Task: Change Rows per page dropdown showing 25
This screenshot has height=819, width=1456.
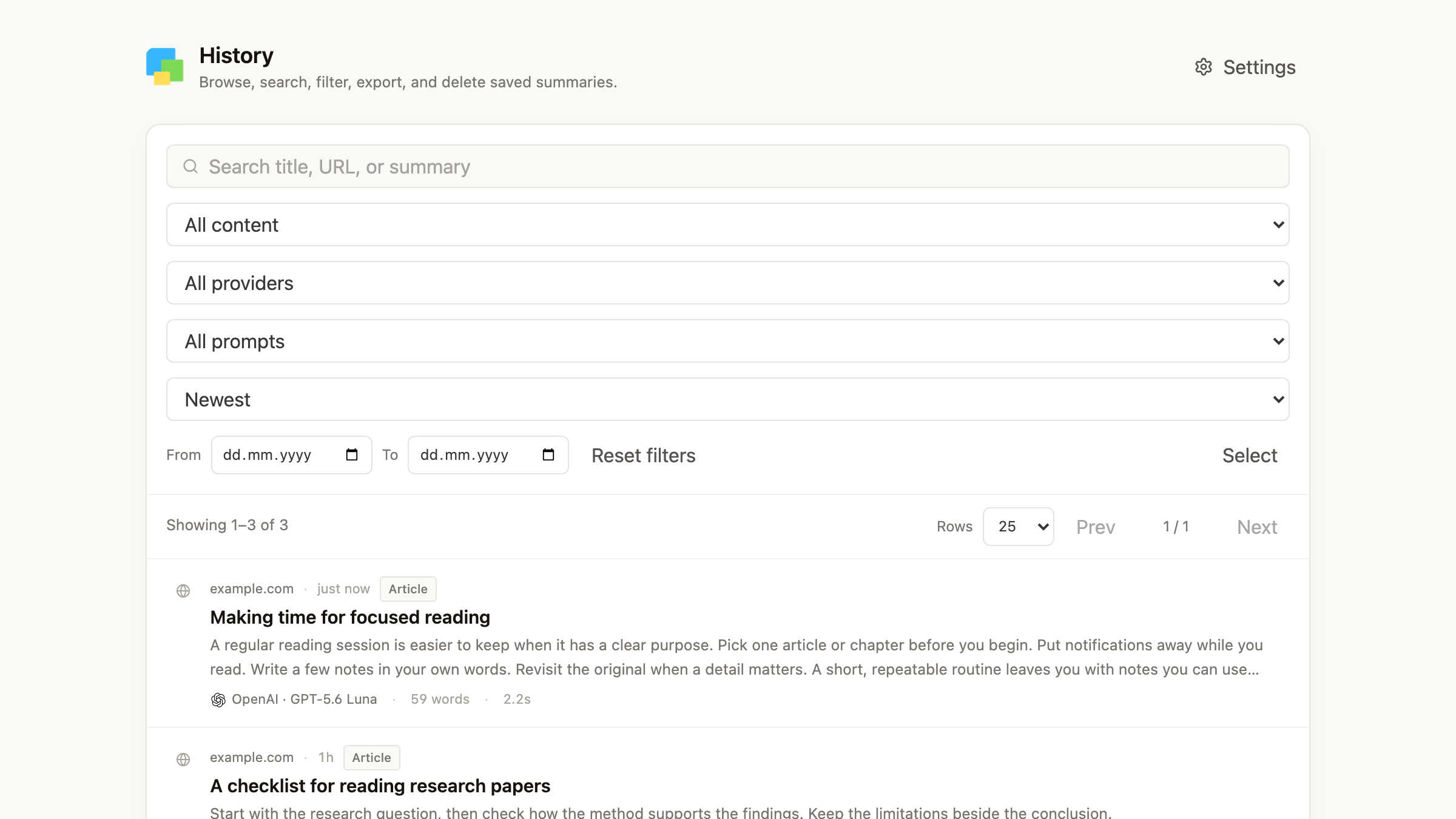Action: pos(1019,527)
